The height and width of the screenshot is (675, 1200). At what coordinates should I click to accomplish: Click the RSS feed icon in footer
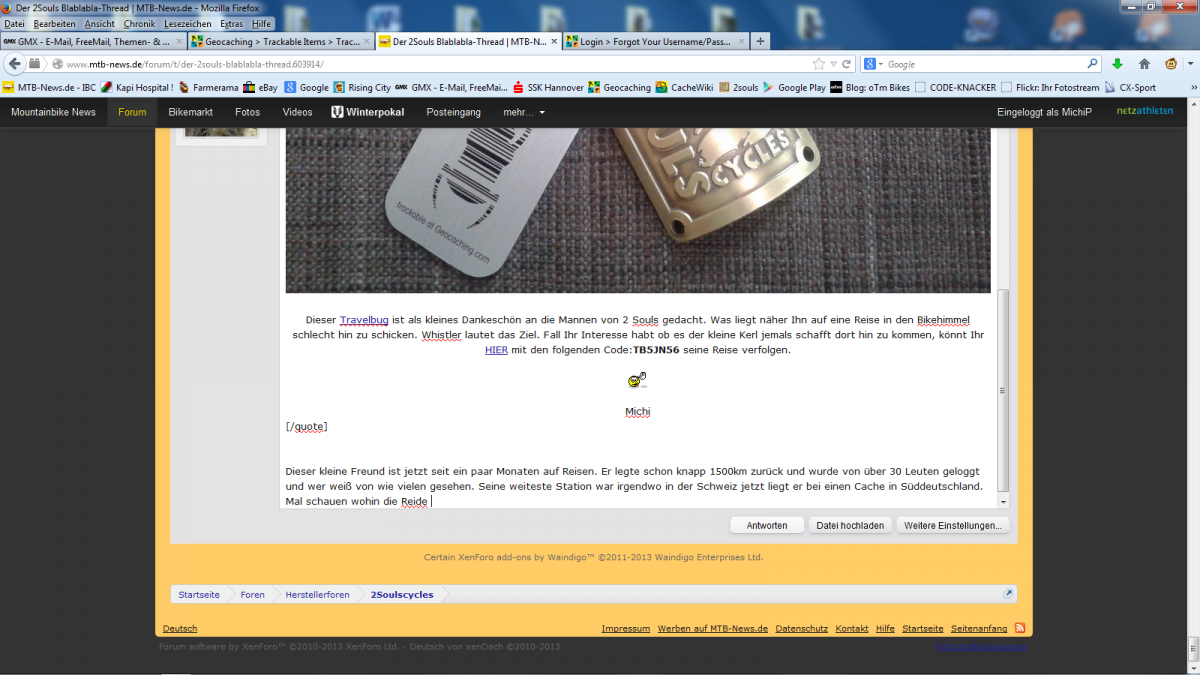tap(1020, 628)
